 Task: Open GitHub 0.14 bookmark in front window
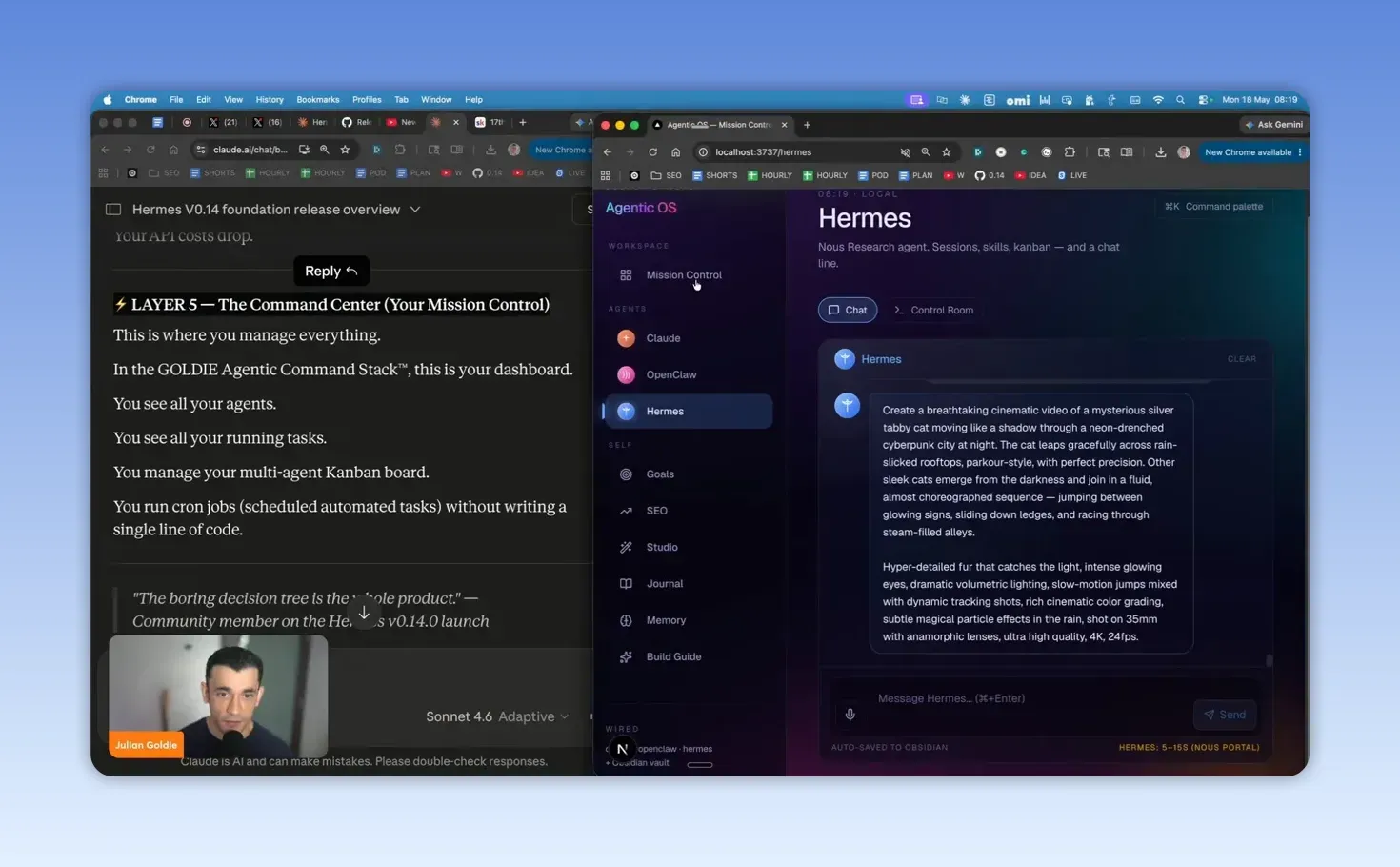tap(989, 176)
